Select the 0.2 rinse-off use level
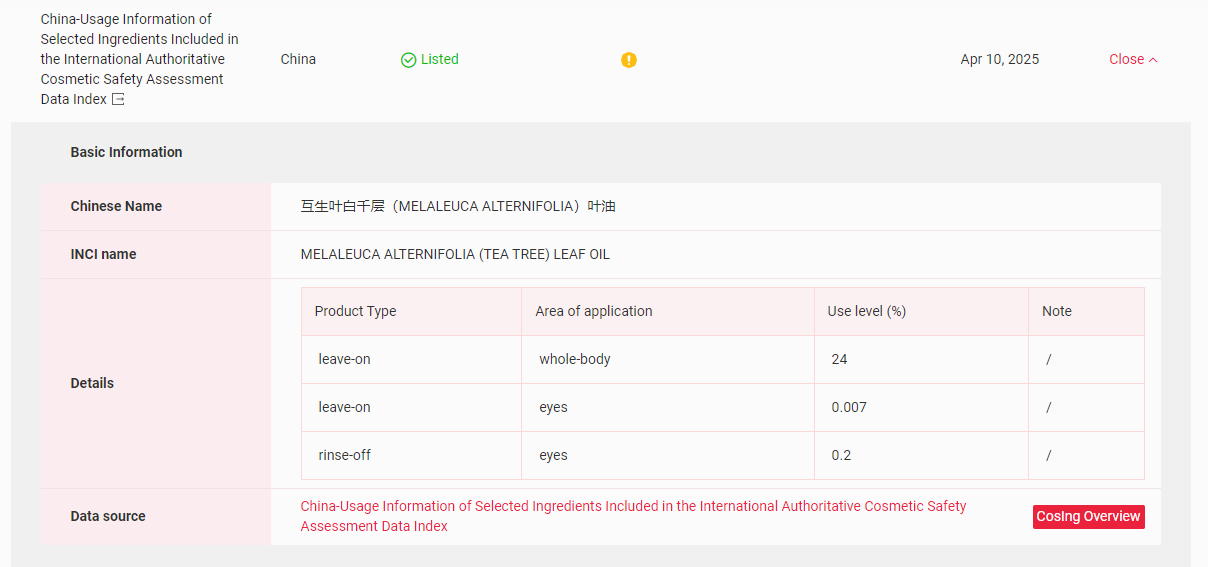The width and height of the screenshot is (1208, 567). [841, 455]
